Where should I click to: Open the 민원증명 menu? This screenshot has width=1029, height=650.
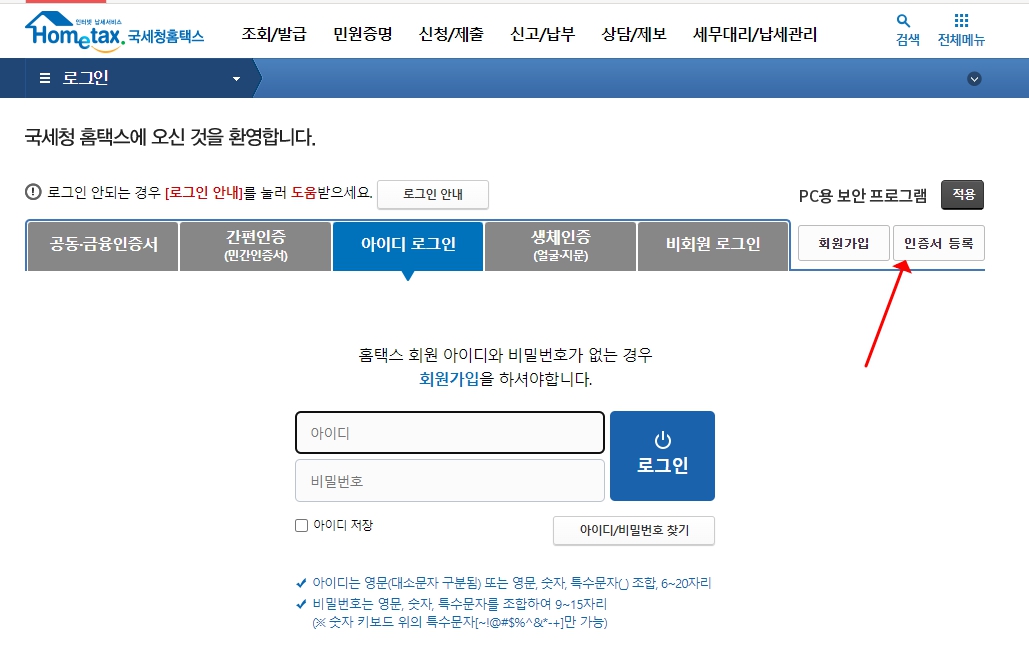coord(363,34)
